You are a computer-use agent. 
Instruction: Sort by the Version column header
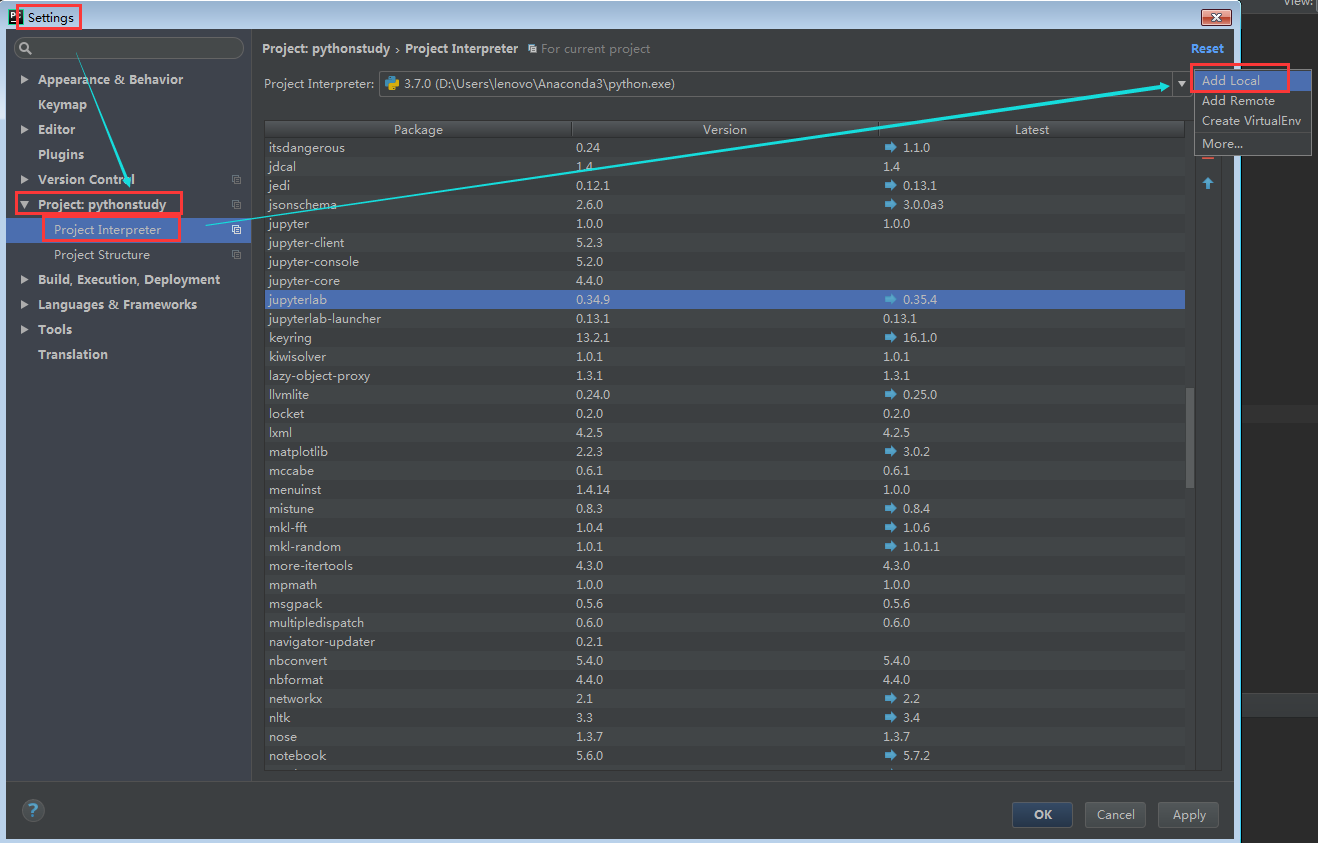[725, 130]
